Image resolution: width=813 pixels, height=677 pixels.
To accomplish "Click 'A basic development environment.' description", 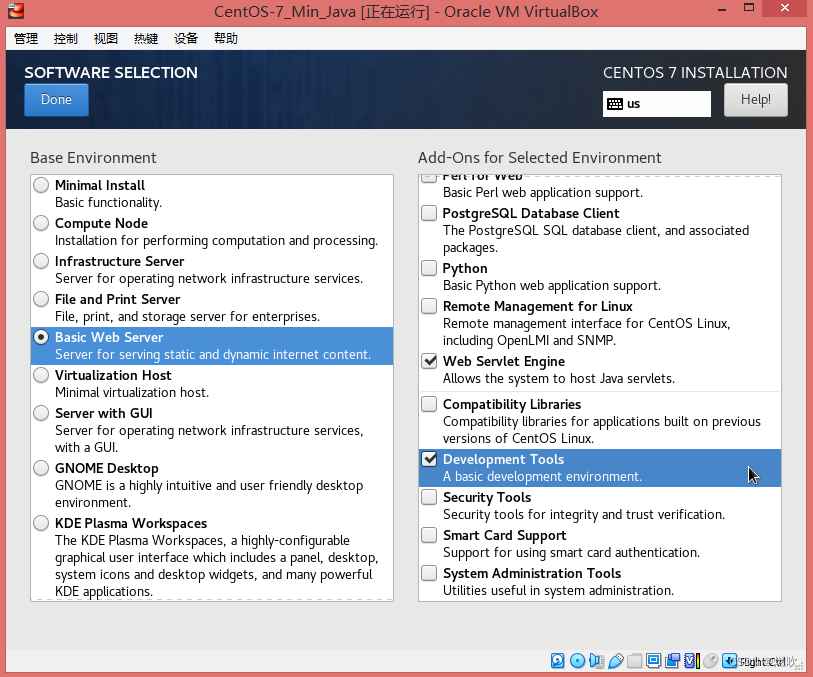I will tap(542, 476).
